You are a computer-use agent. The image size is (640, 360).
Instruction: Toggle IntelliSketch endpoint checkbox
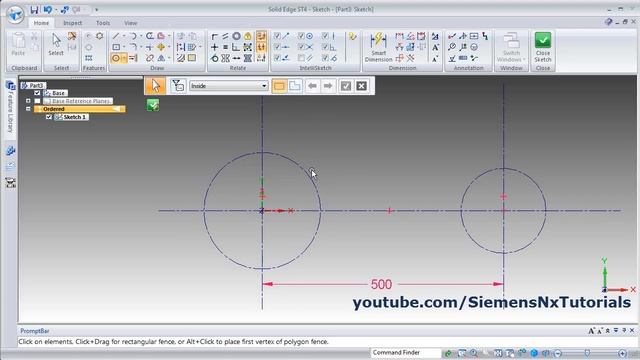277,36
